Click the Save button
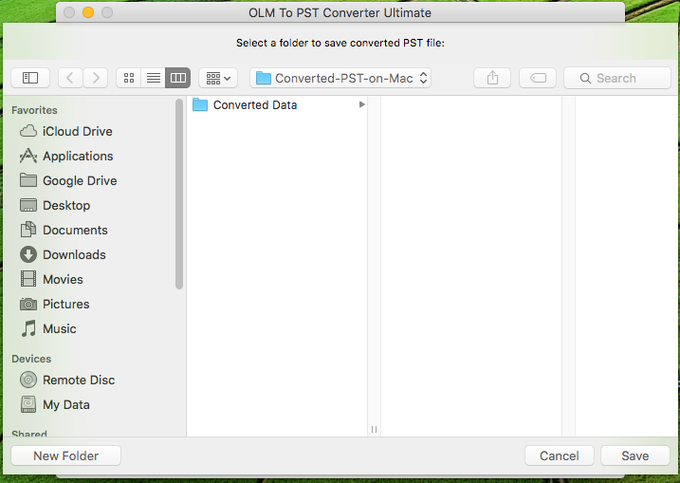Viewport: 680px width, 483px height. tap(635, 456)
